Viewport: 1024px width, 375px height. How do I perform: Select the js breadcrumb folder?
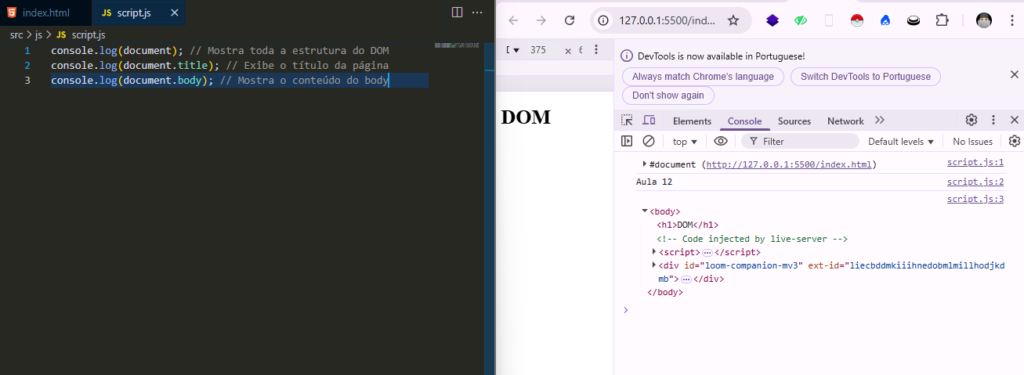(39, 35)
